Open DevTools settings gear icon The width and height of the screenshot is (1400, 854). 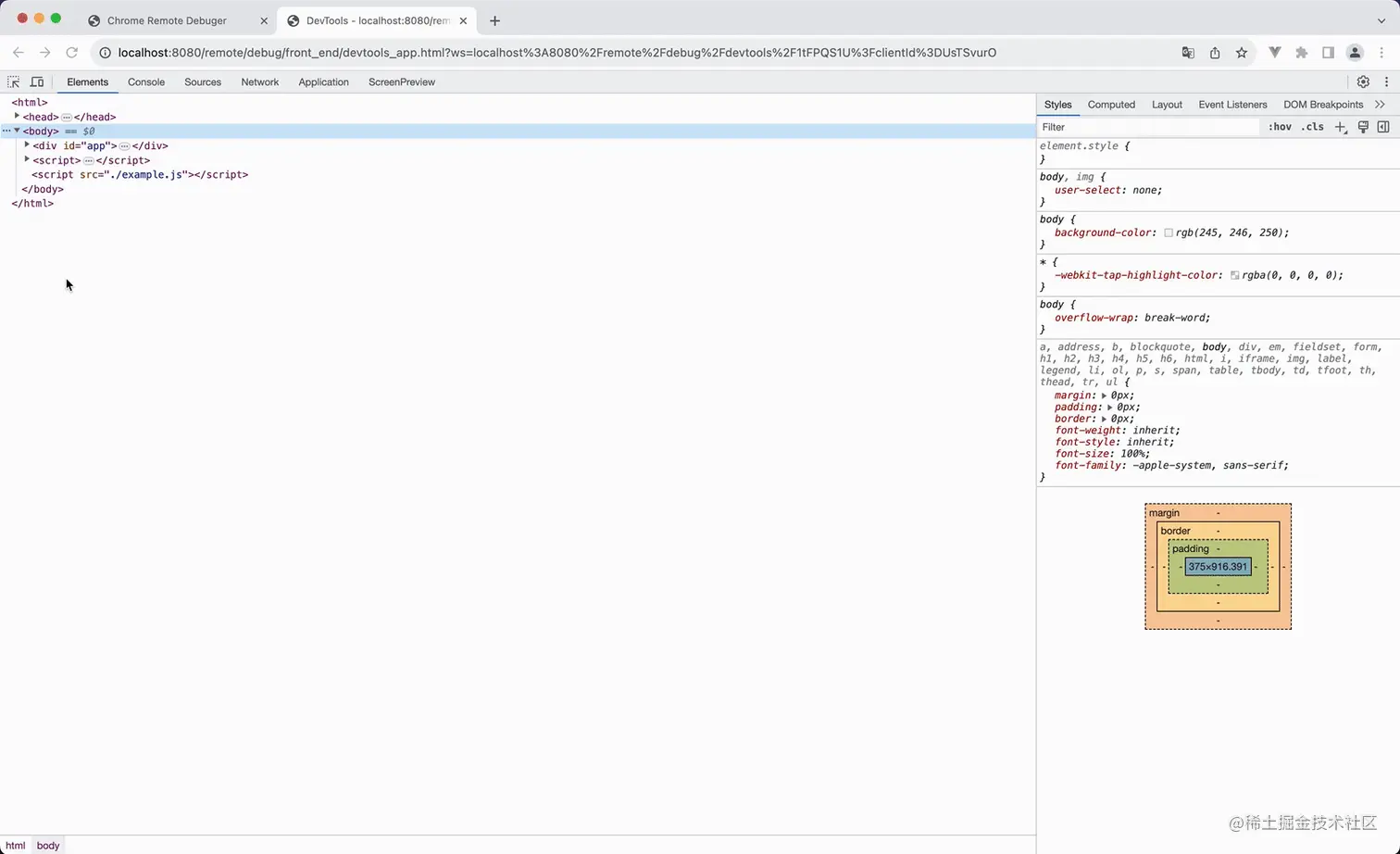(x=1363, y=82)
